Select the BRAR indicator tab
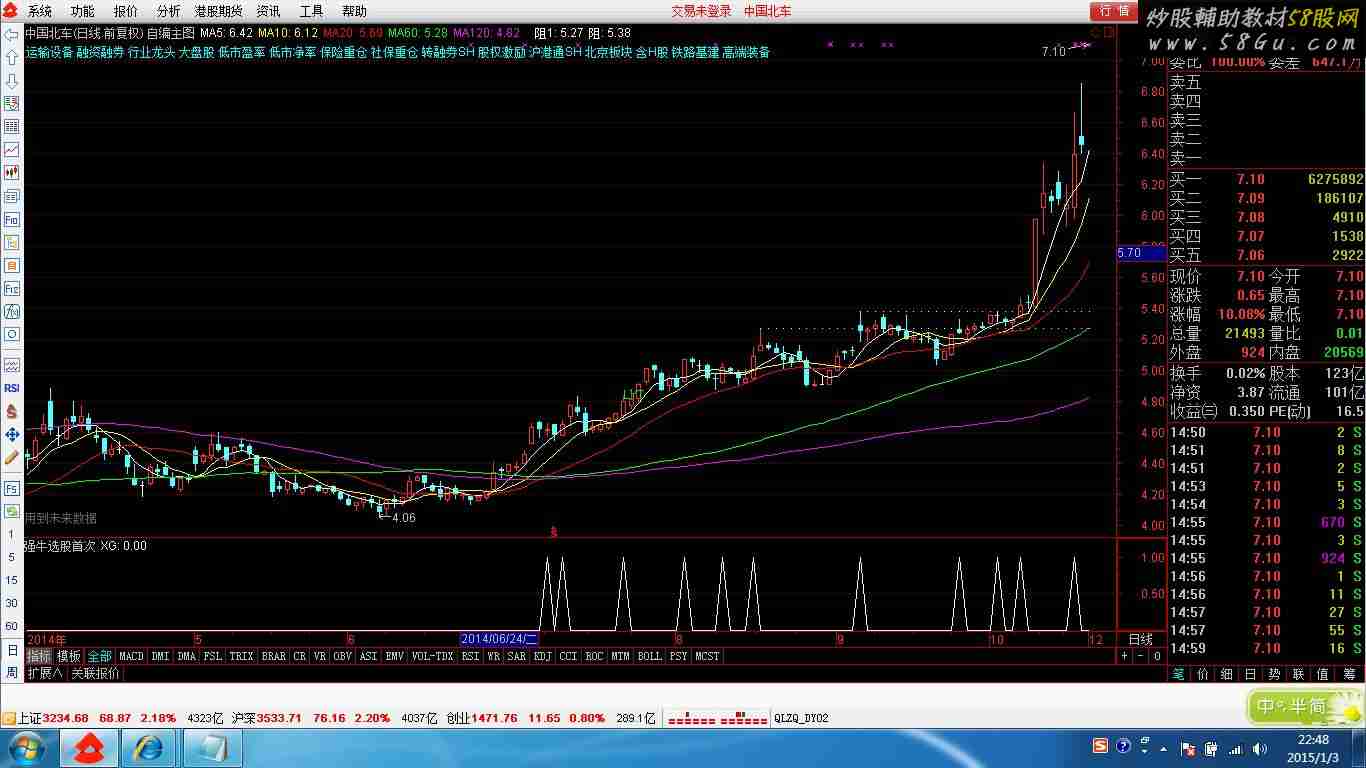This screenshot has width=1366, height=768. [273, 656]
